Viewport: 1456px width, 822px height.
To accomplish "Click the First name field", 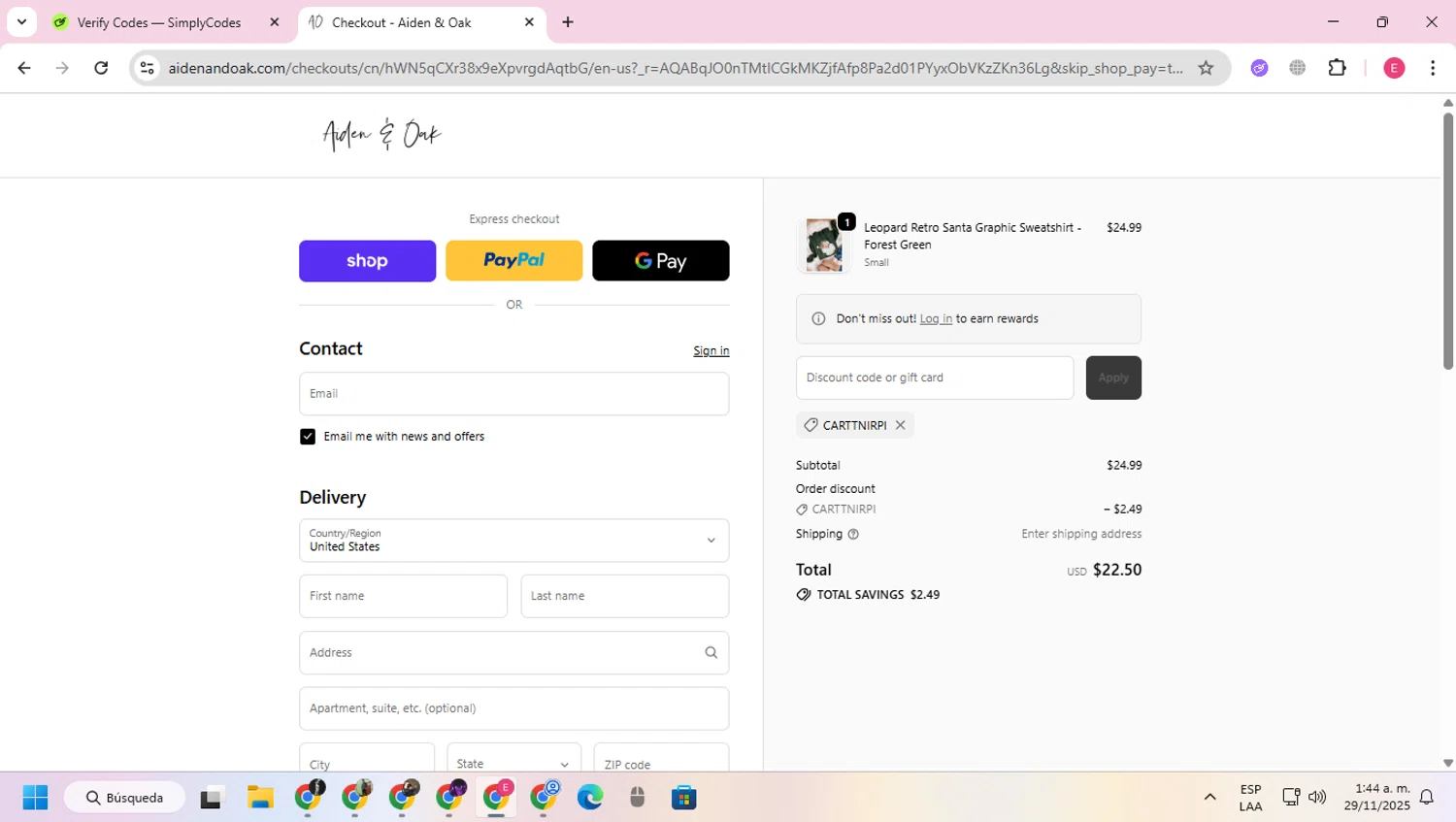I will tap(403, 596).
